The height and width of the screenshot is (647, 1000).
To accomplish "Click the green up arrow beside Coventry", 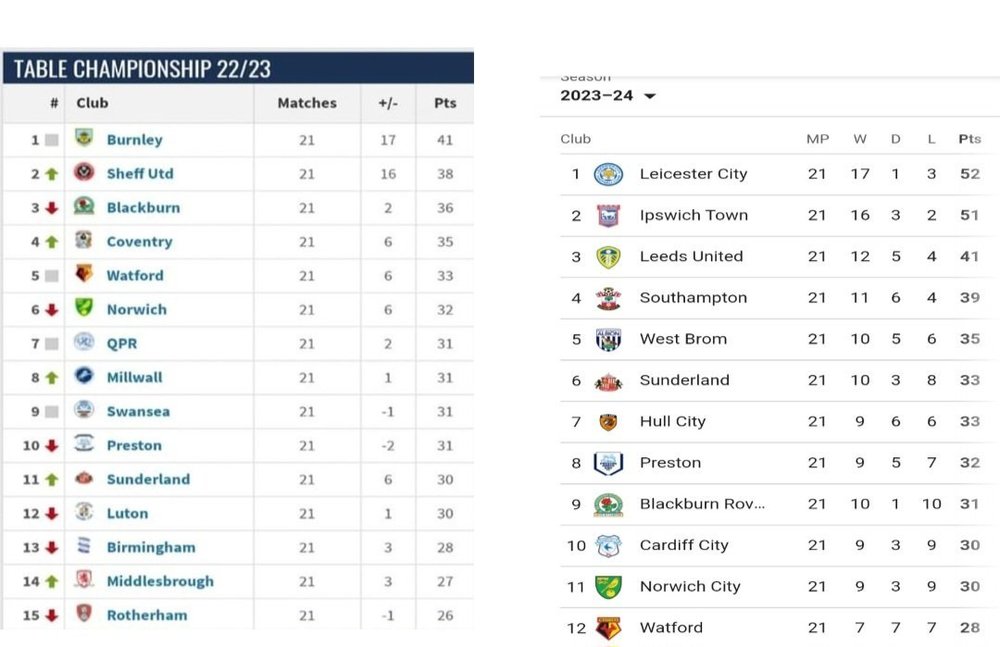I will pos(52,242).
